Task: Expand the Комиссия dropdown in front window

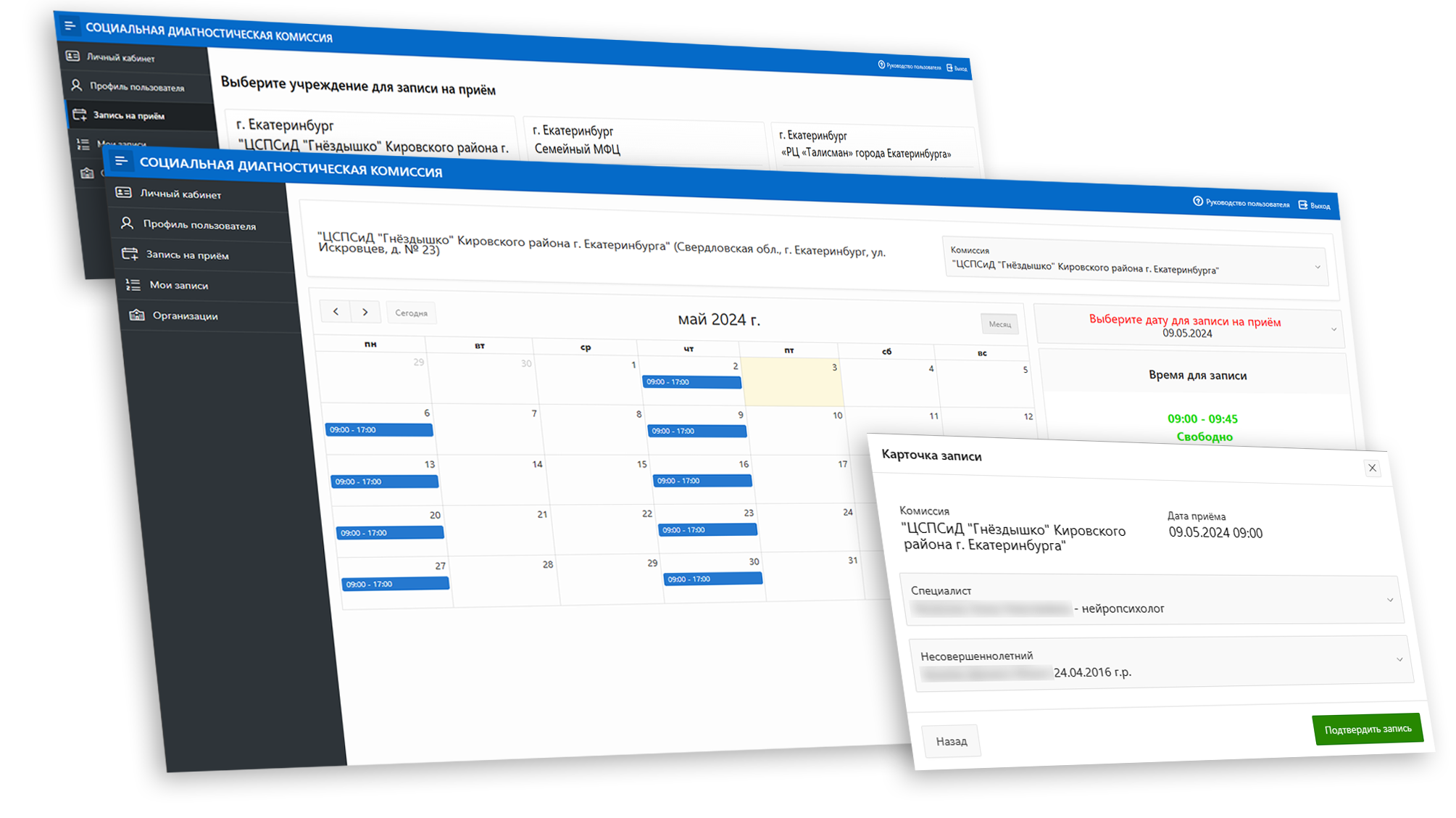Action: (x=1135, y=260)
